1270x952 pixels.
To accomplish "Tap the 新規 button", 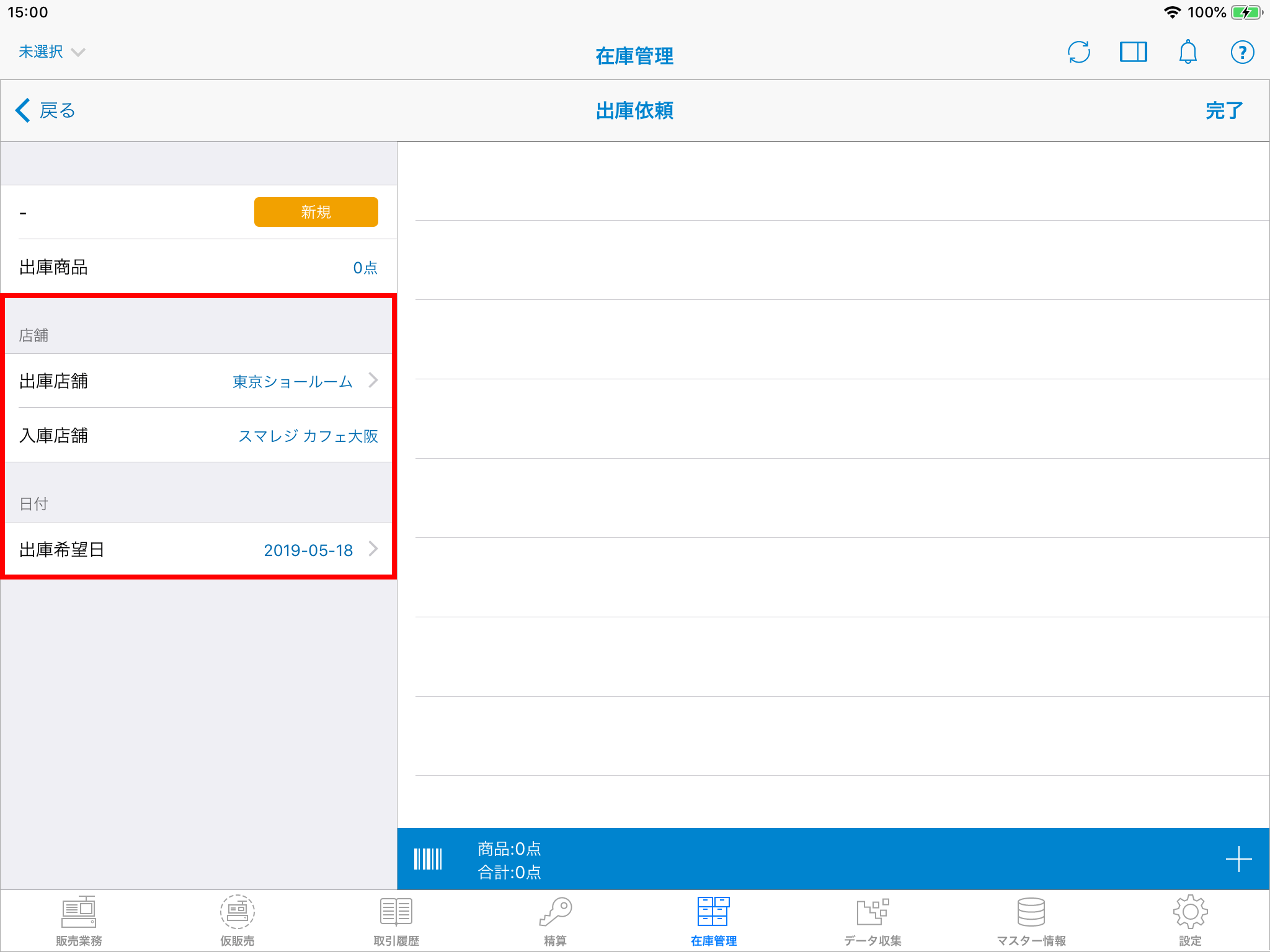I will click(316, 211).
